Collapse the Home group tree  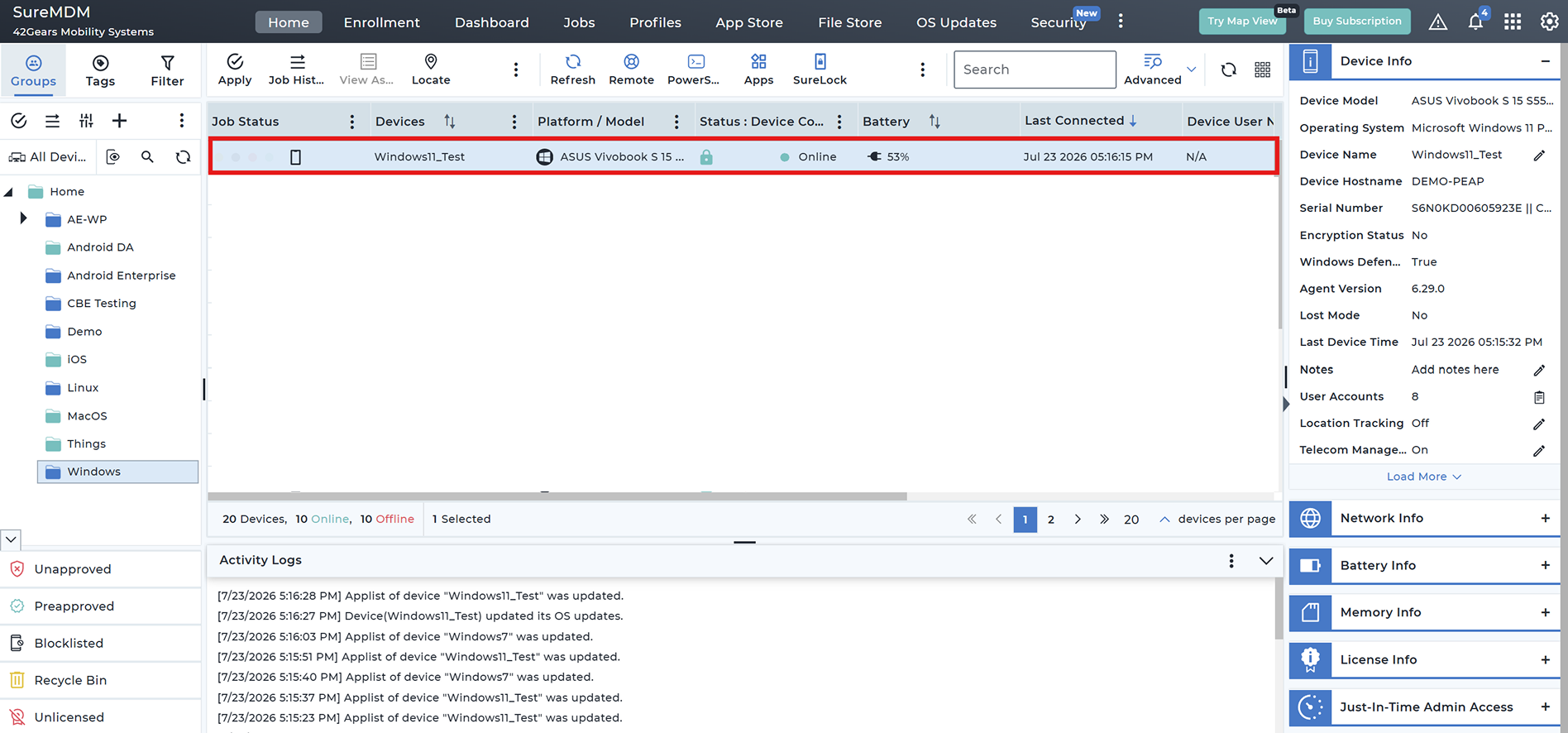tap(8, 191)
